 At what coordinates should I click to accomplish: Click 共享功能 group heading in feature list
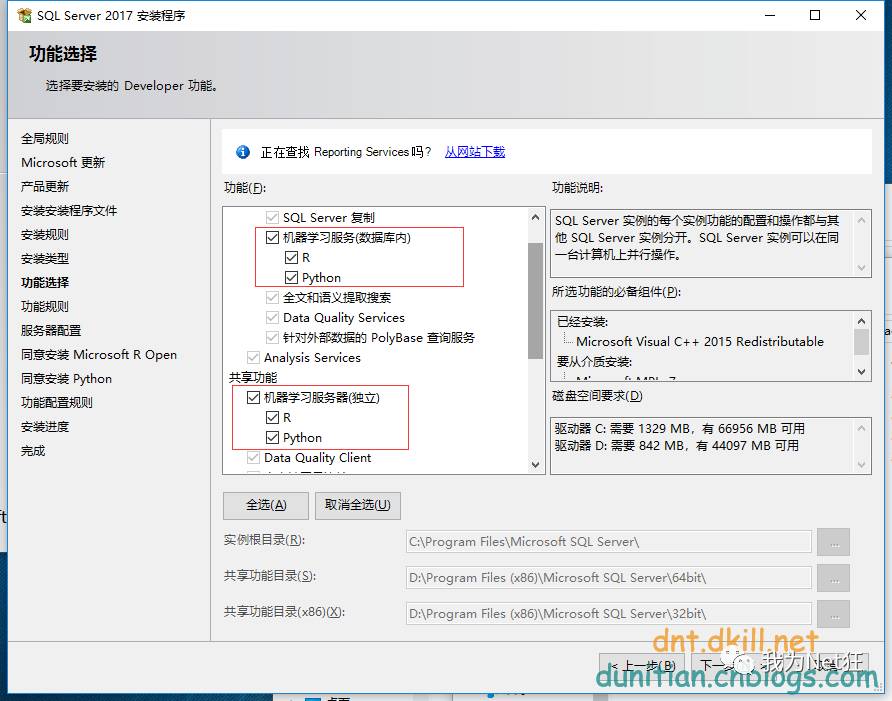pos(253,378)
